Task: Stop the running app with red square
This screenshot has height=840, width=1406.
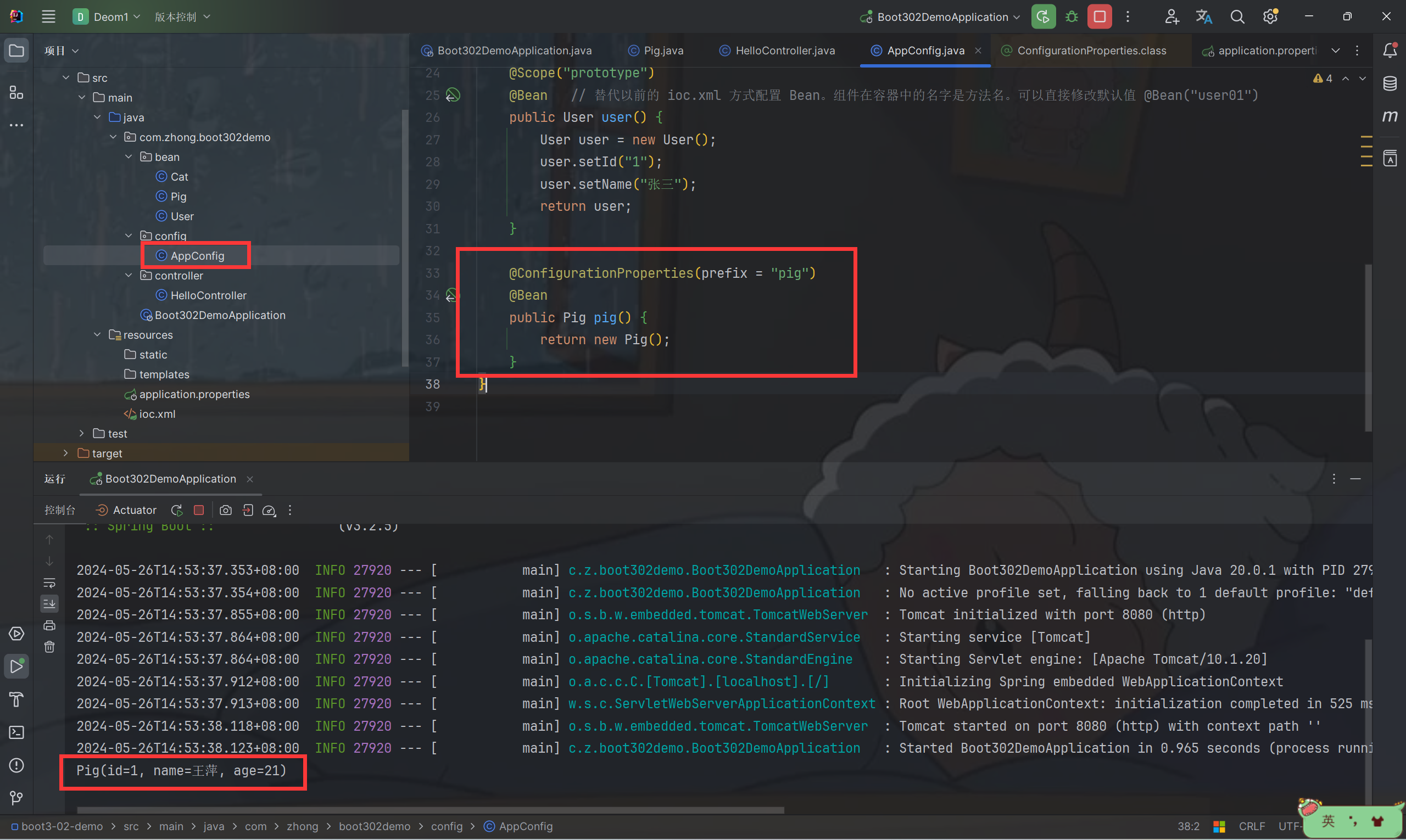Action: coord(1099,17)
